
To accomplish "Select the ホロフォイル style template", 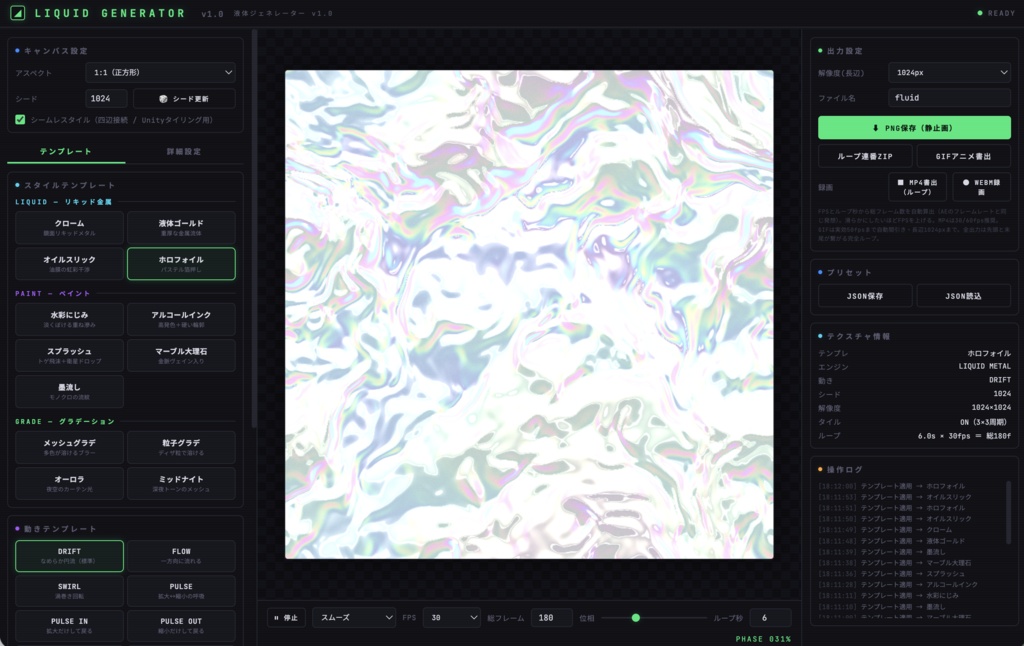I will tap(181, 264).
